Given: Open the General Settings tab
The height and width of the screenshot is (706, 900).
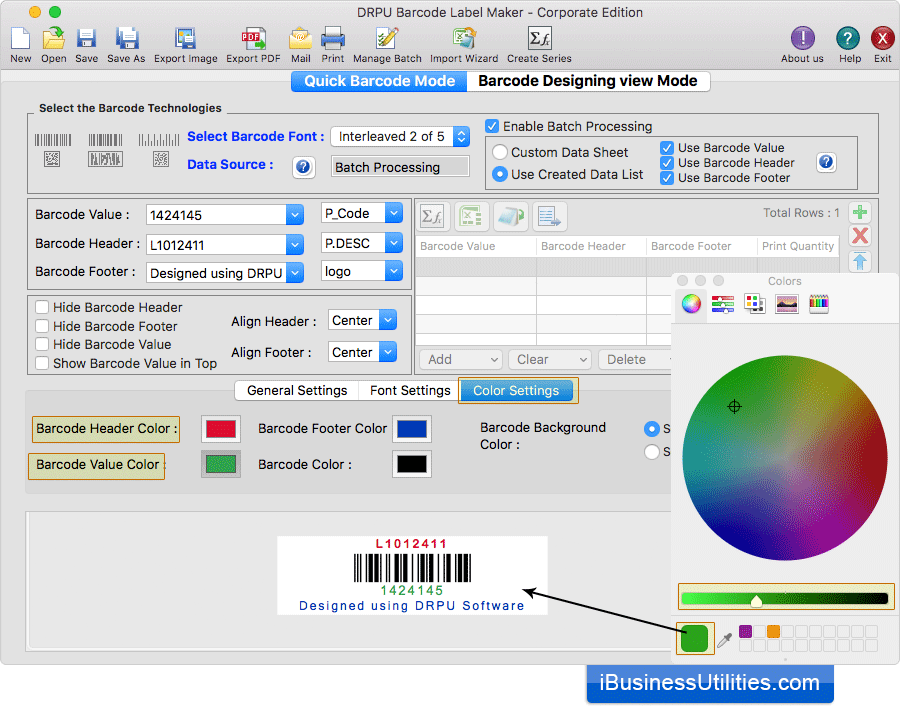Looking at the screenshot, I should [x=297, y=390].
